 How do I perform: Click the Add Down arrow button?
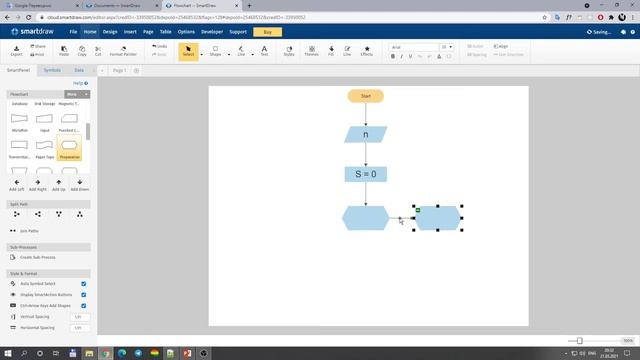click(x=80, y=185)
